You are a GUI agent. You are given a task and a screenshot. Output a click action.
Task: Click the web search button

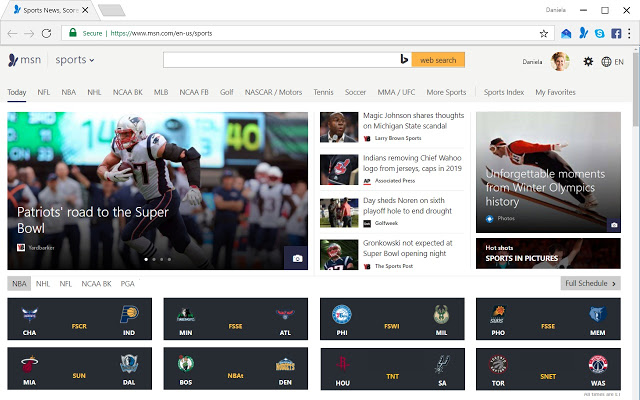[438, 60]
